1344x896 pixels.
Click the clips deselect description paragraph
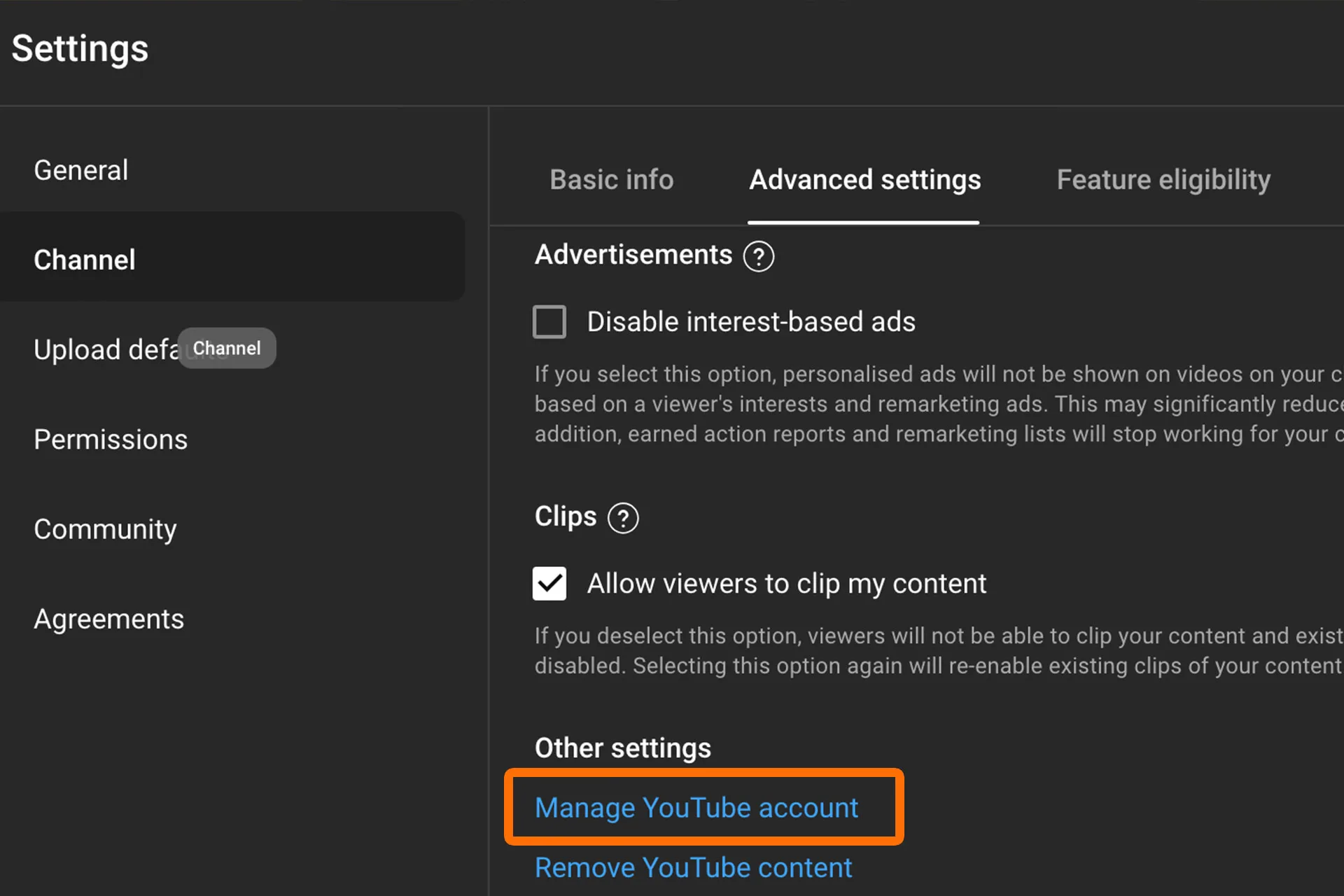tap(939, 651)
